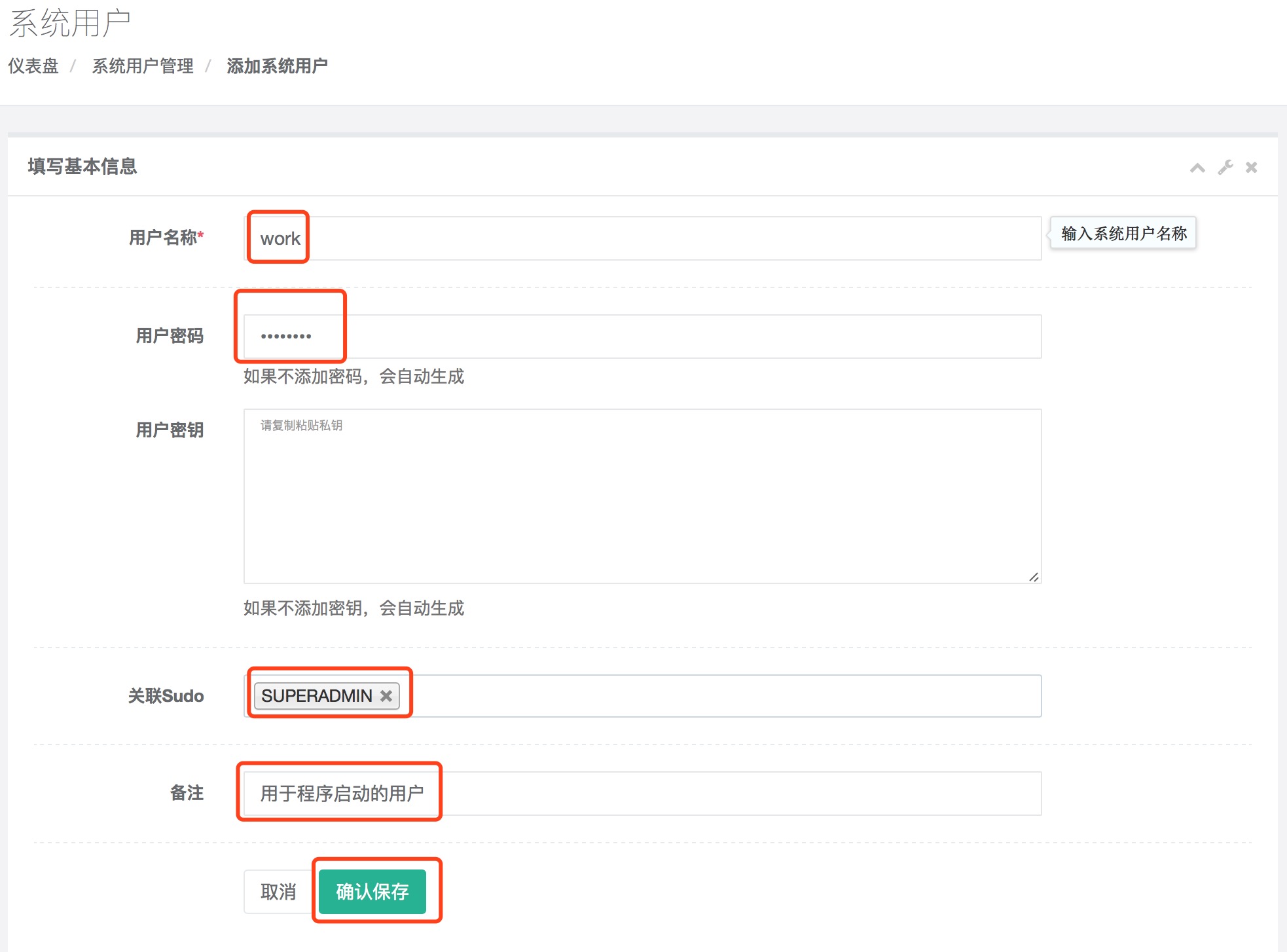
Task: Open the 关联Sudo multi-select dropdown
Action: (x=720, y=696)
